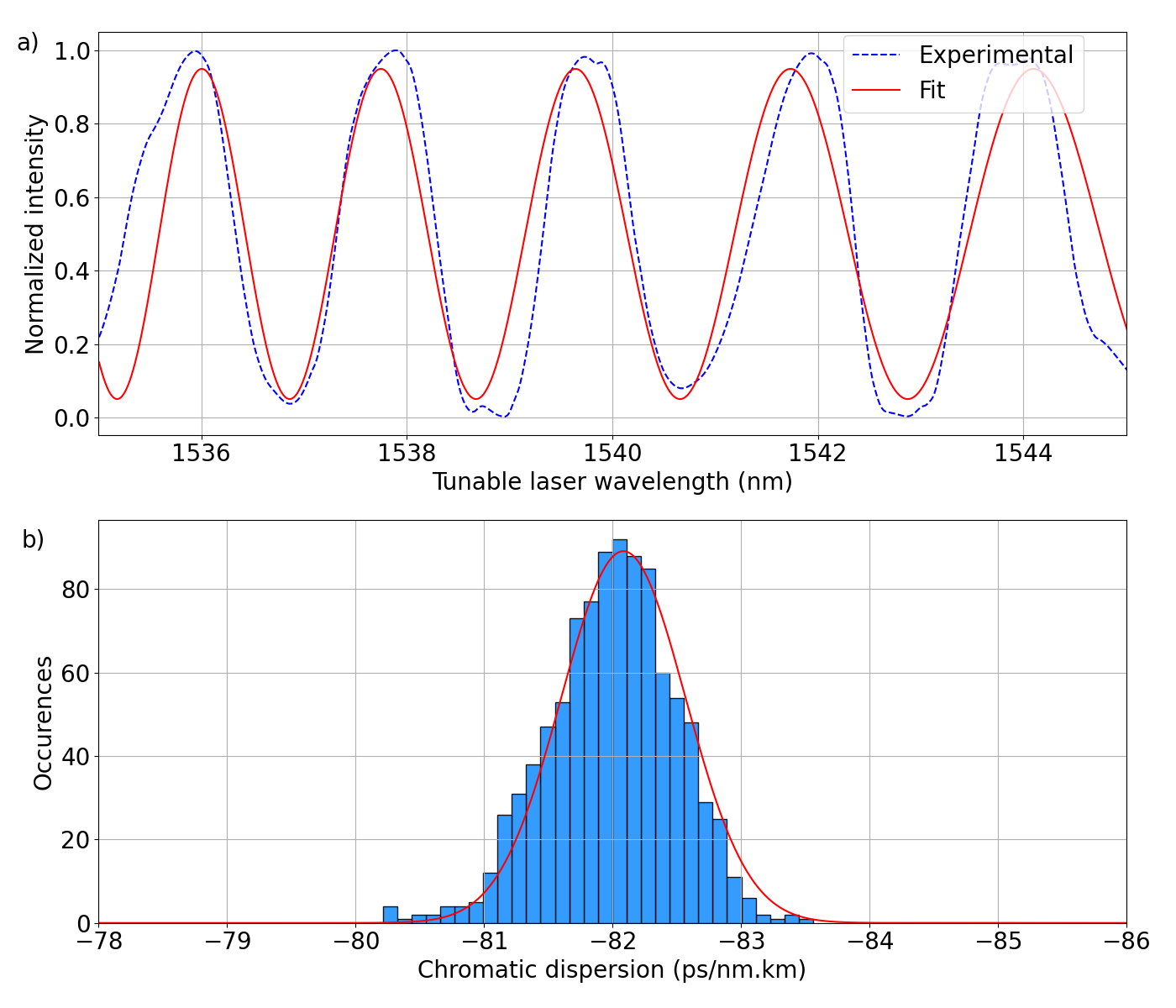Click the 60 occurrences tick label

point(75,673)
